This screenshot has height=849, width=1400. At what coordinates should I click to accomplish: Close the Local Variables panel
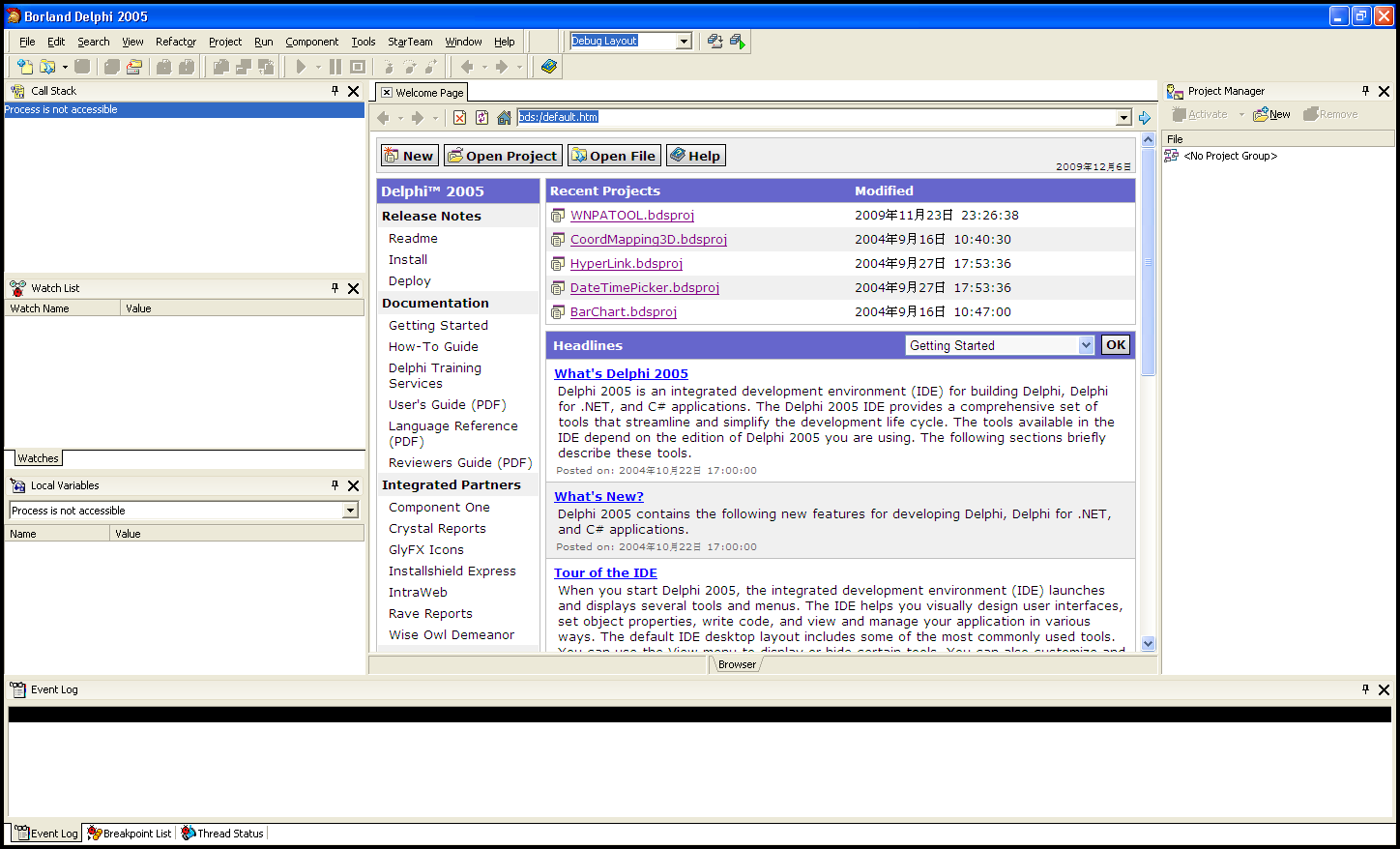point(354,485)
